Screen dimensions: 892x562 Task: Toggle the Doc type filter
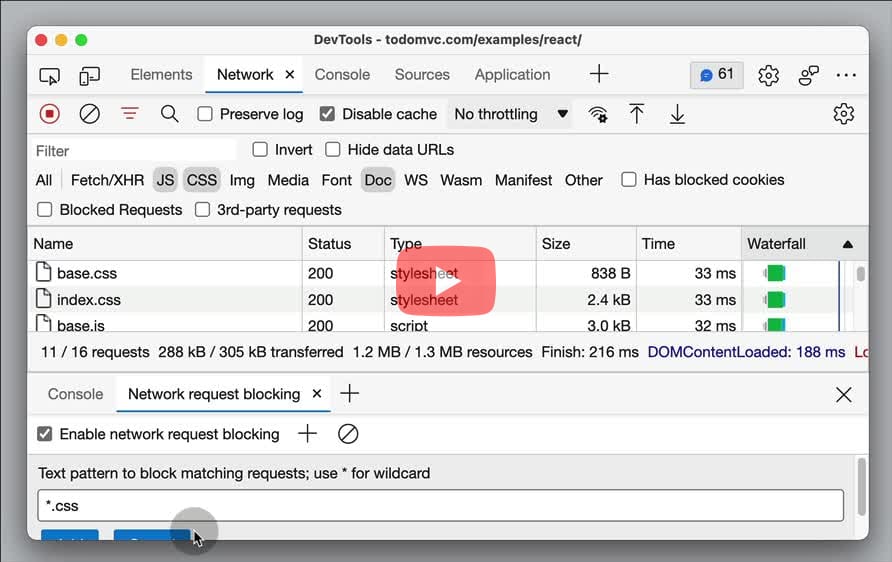pyautogui.click(x=378, y=180)
